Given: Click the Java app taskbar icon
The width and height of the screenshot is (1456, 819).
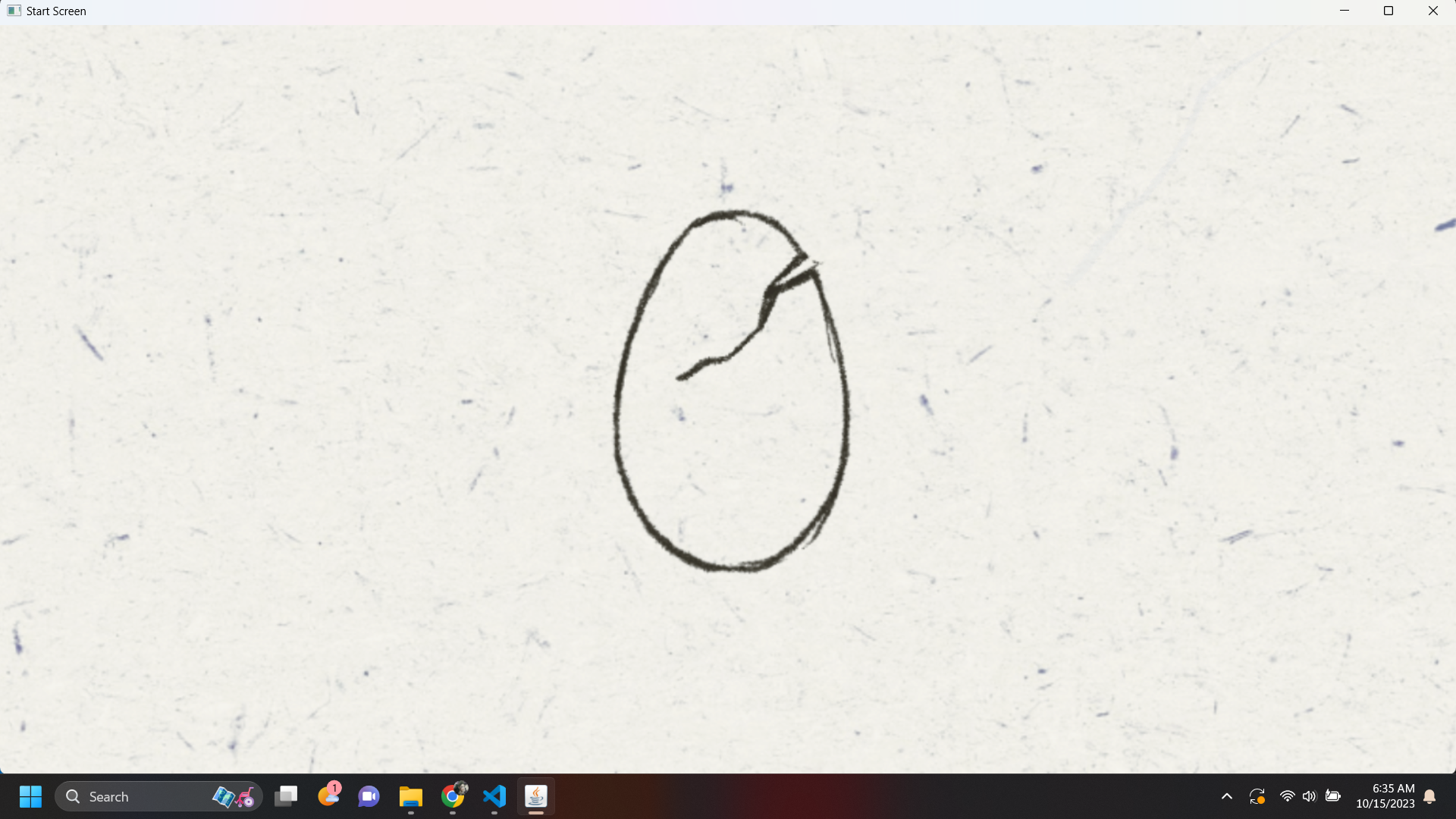Looking at the screenshot, I should coord(536,796).
